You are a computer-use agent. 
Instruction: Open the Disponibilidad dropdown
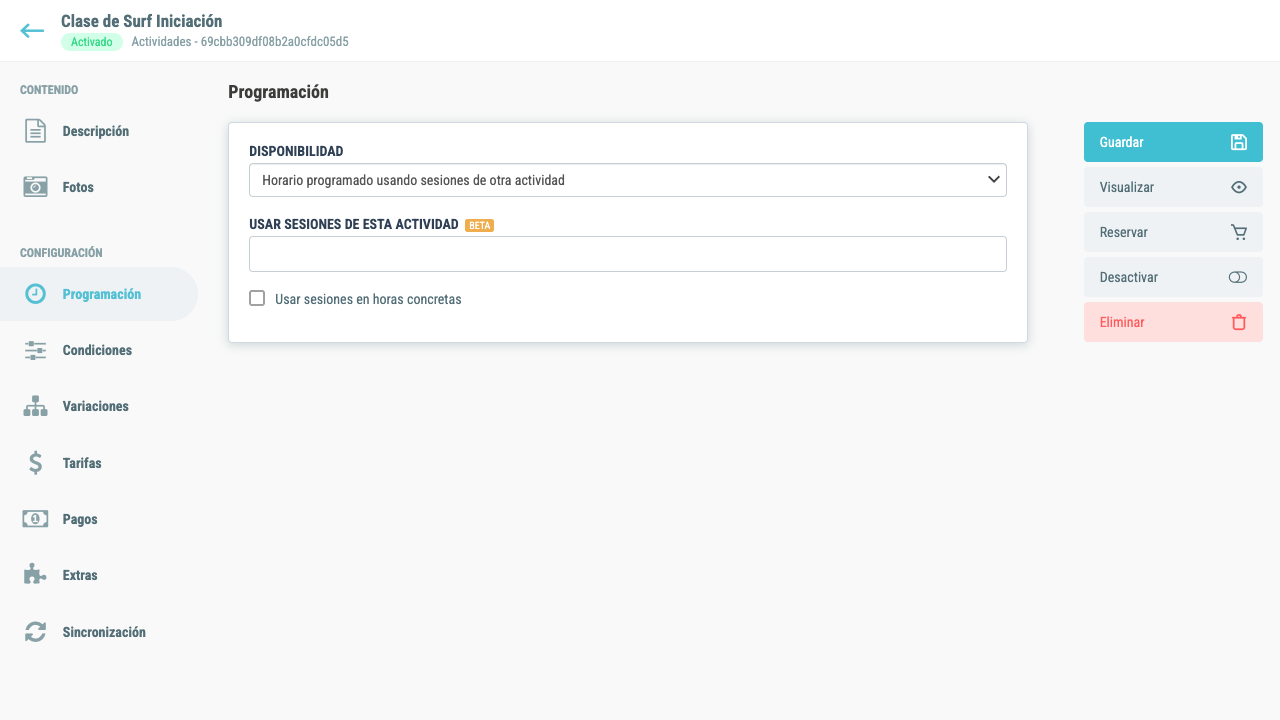(628, 180)
